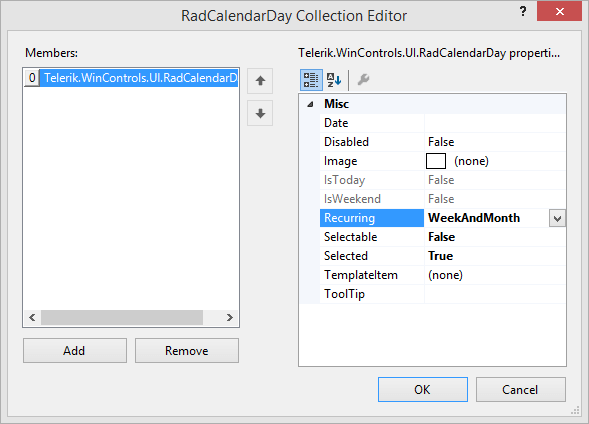Collapse the Misc category

[x=310, y=104]
